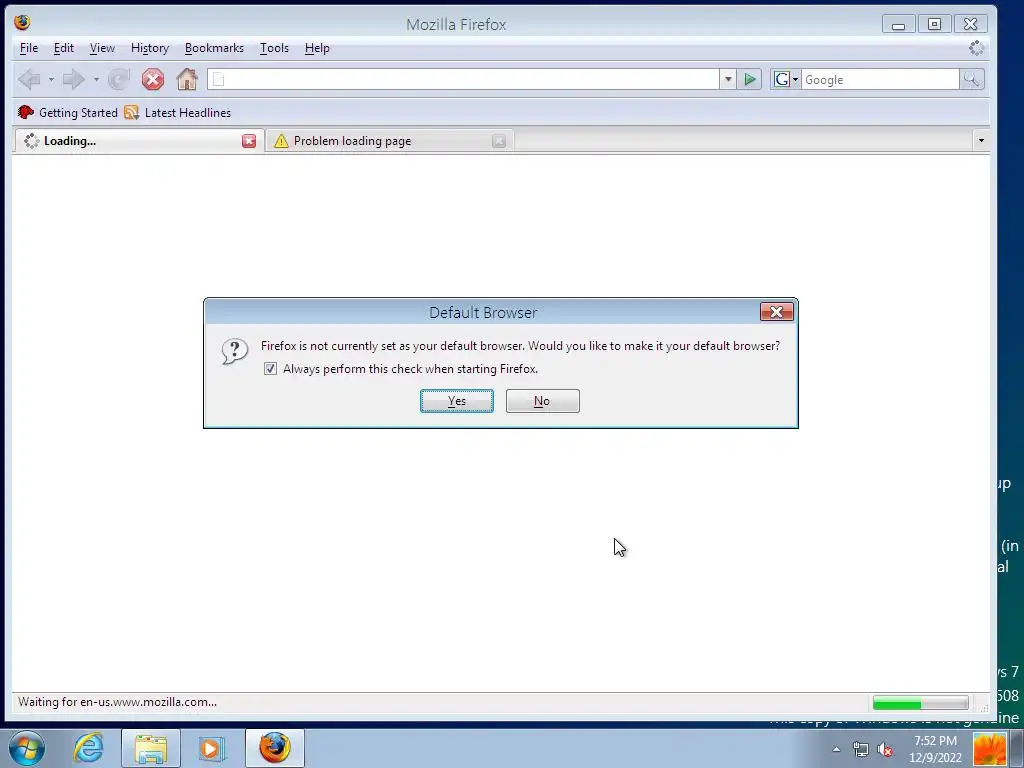Click the loading spinner icon on the first tab
The image size is (1024, 768).
[31, 141]
